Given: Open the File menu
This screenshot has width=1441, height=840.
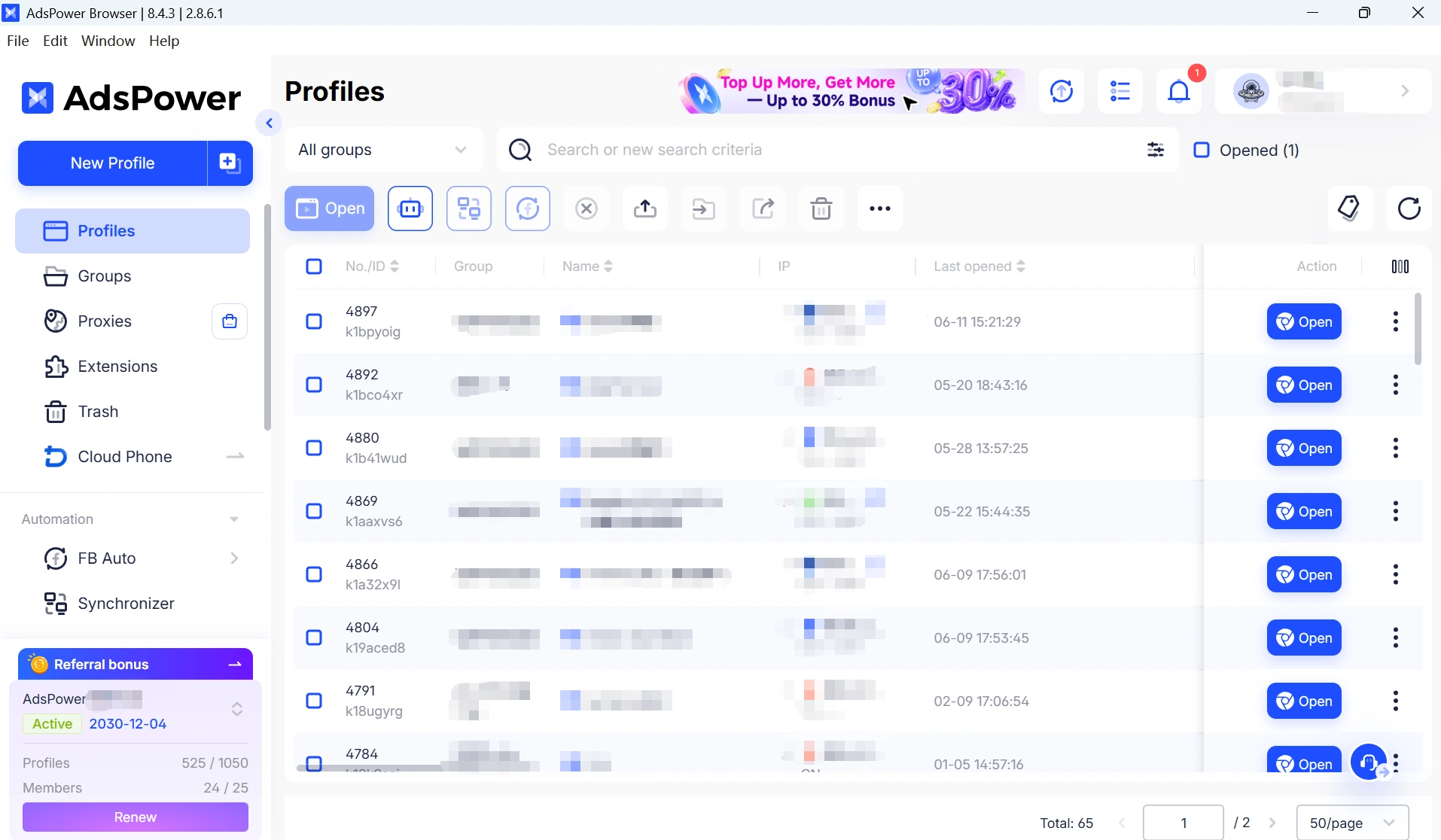Looking at the screenshot, I should click(x=18, y=41).
